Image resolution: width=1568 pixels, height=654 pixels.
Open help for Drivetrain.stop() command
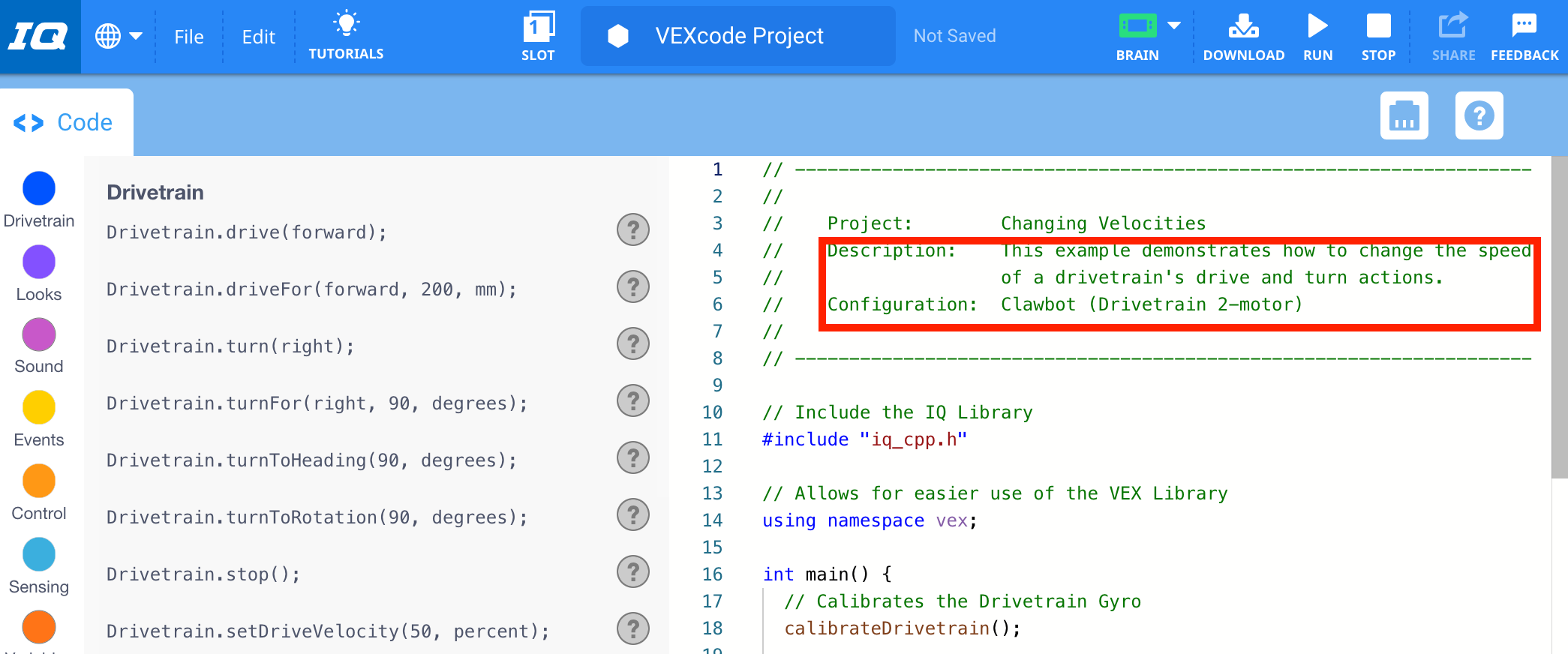click(633, 572)
